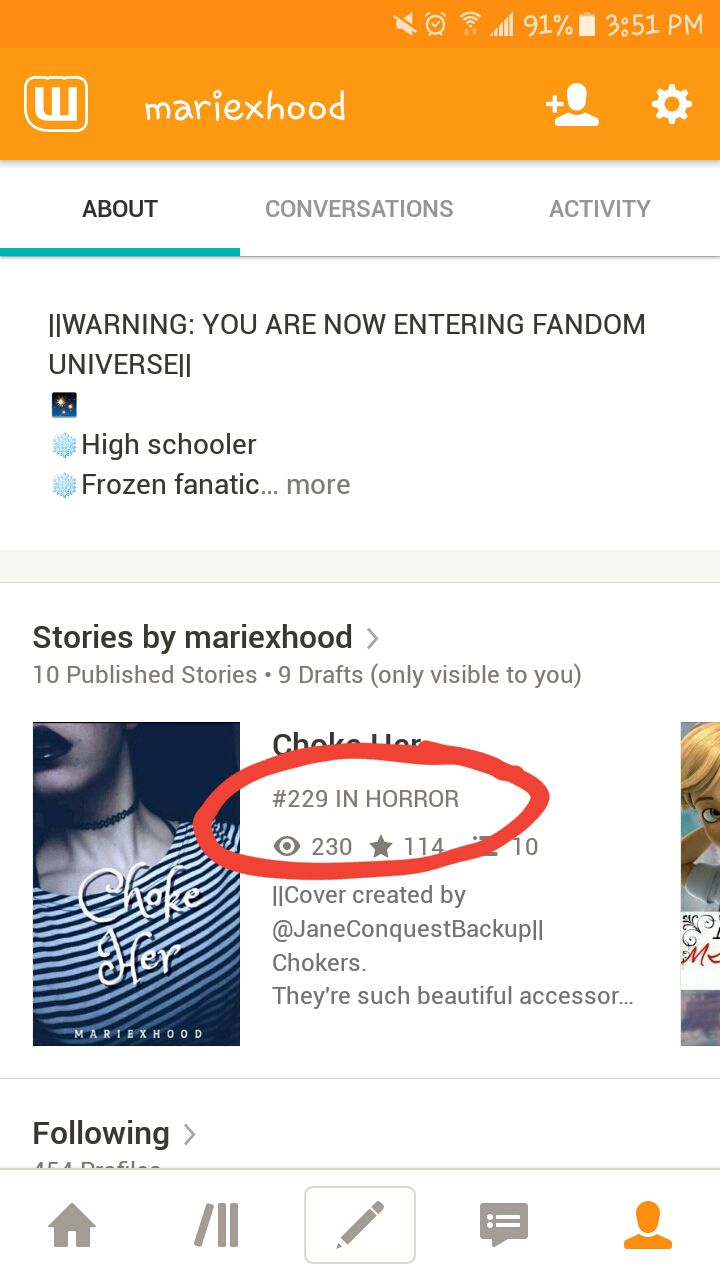Tap the Wattpad logo icon
The image size is (720, 1280).
point(56,104)
